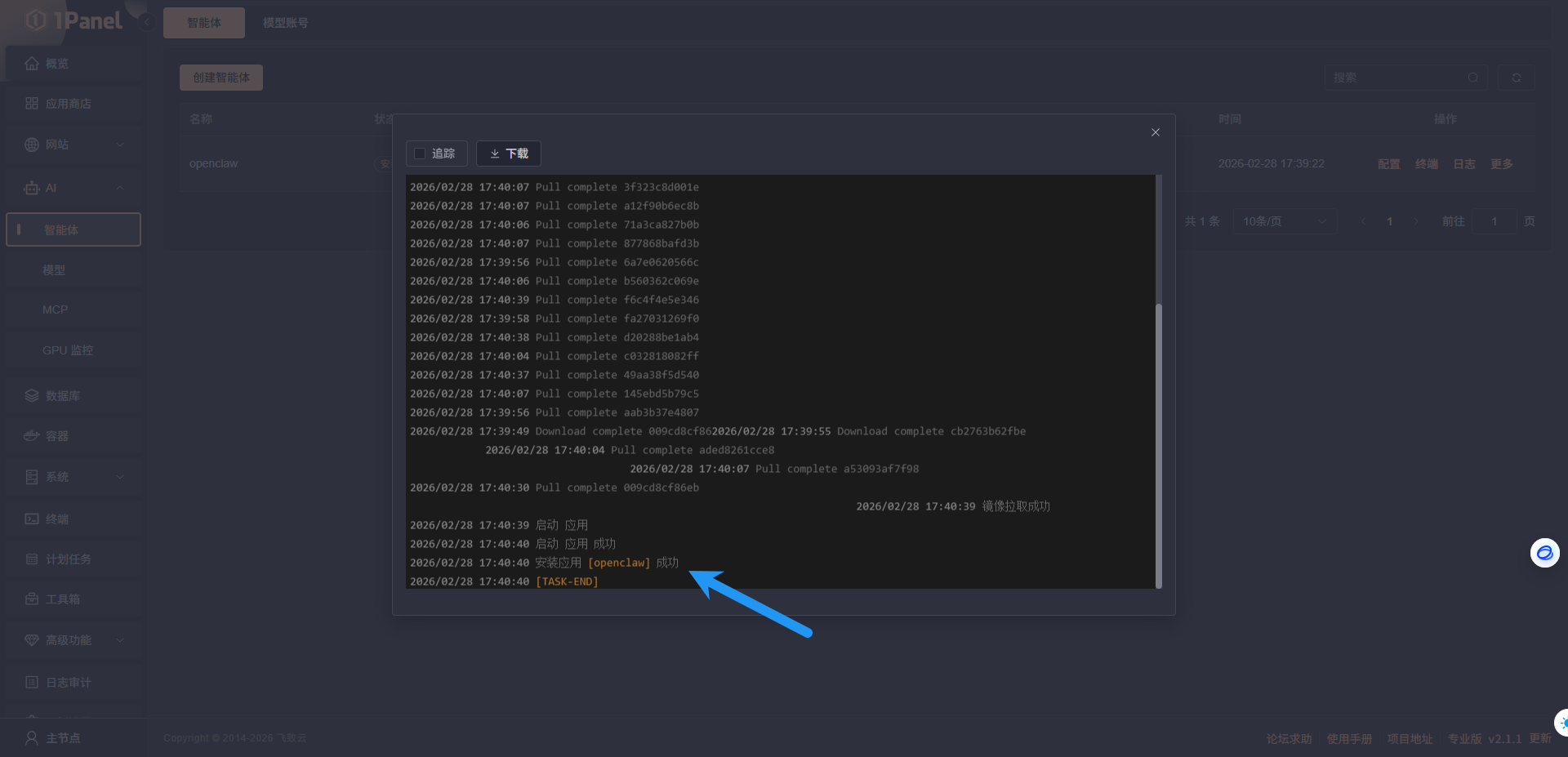Click the log viewer vertical scrollbar

pyautogui.click(x=1158, y=444)
